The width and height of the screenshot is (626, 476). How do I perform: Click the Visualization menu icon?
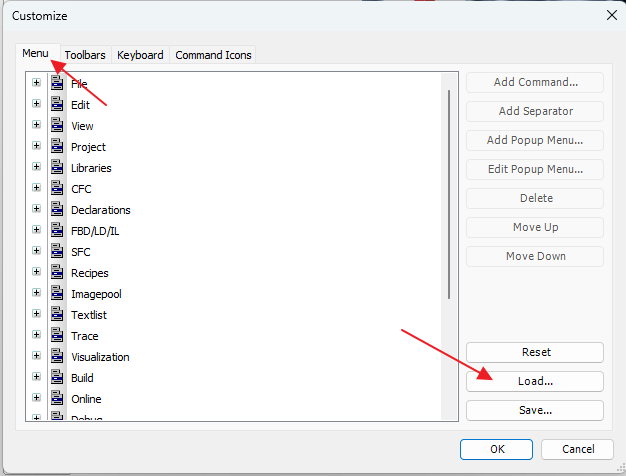(57, 356)
